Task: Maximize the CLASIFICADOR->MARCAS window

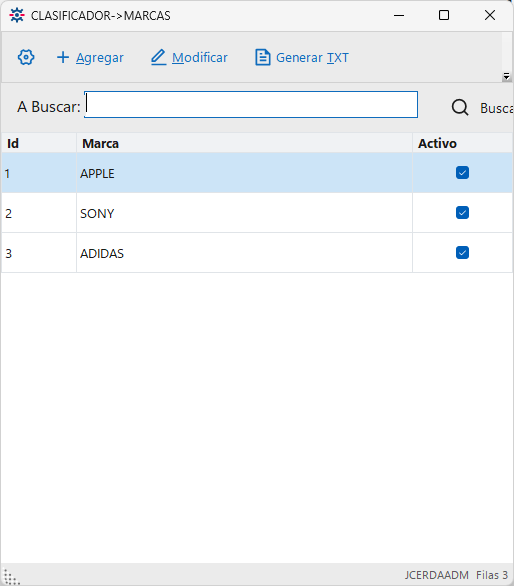Action: tap(444, 15)
